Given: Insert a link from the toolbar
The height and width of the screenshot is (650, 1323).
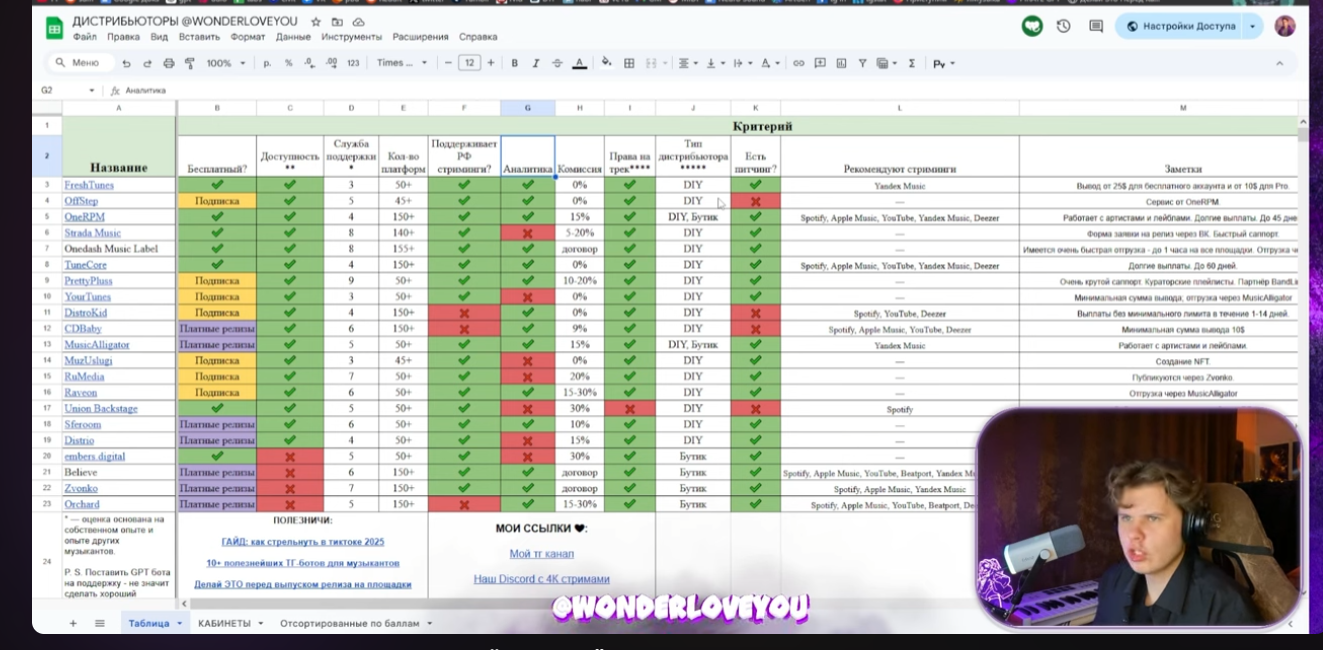Looking at the screenshot, I should tap(798, 63).
